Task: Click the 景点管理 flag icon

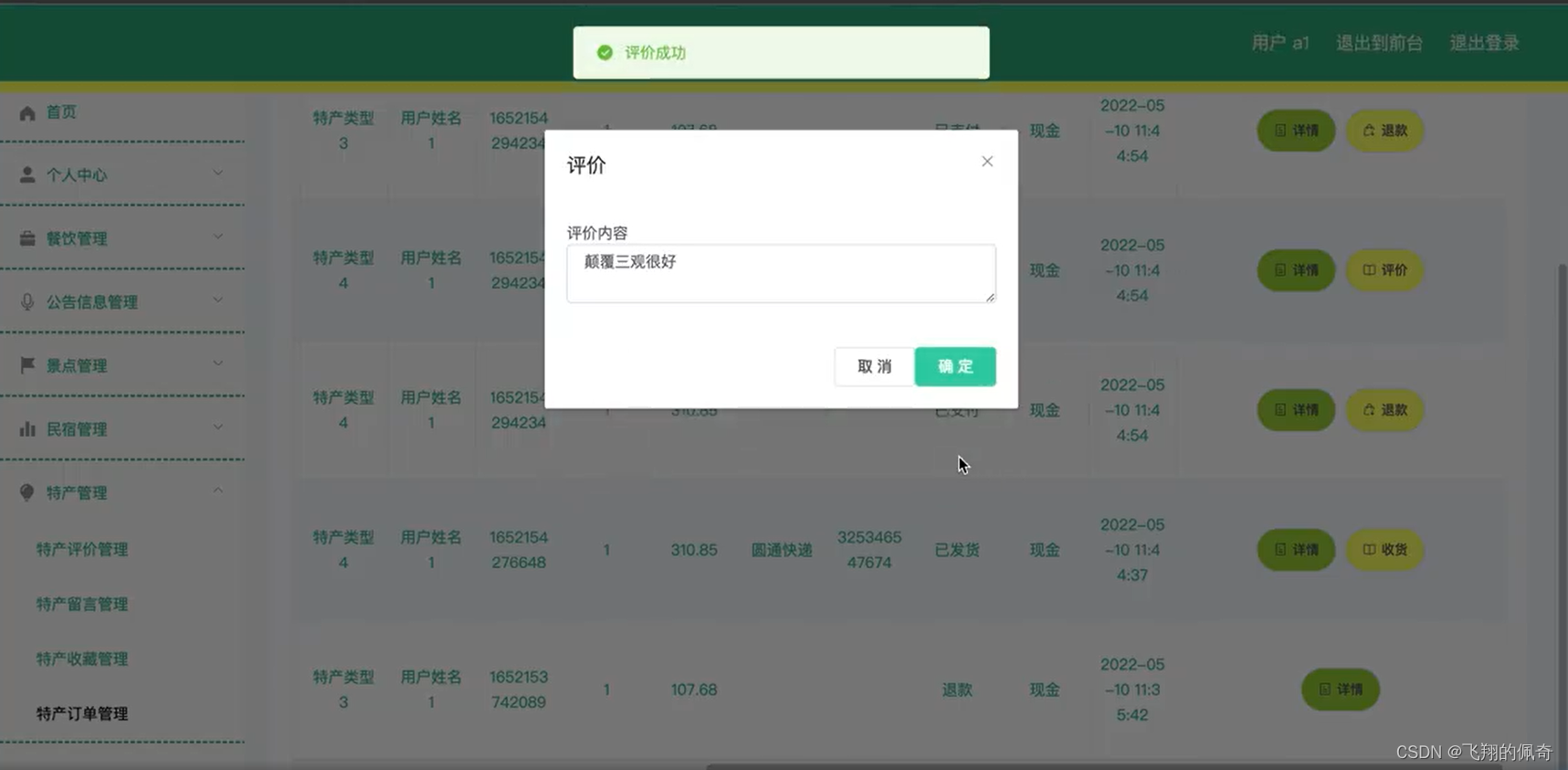Action: tap(27, 365)
